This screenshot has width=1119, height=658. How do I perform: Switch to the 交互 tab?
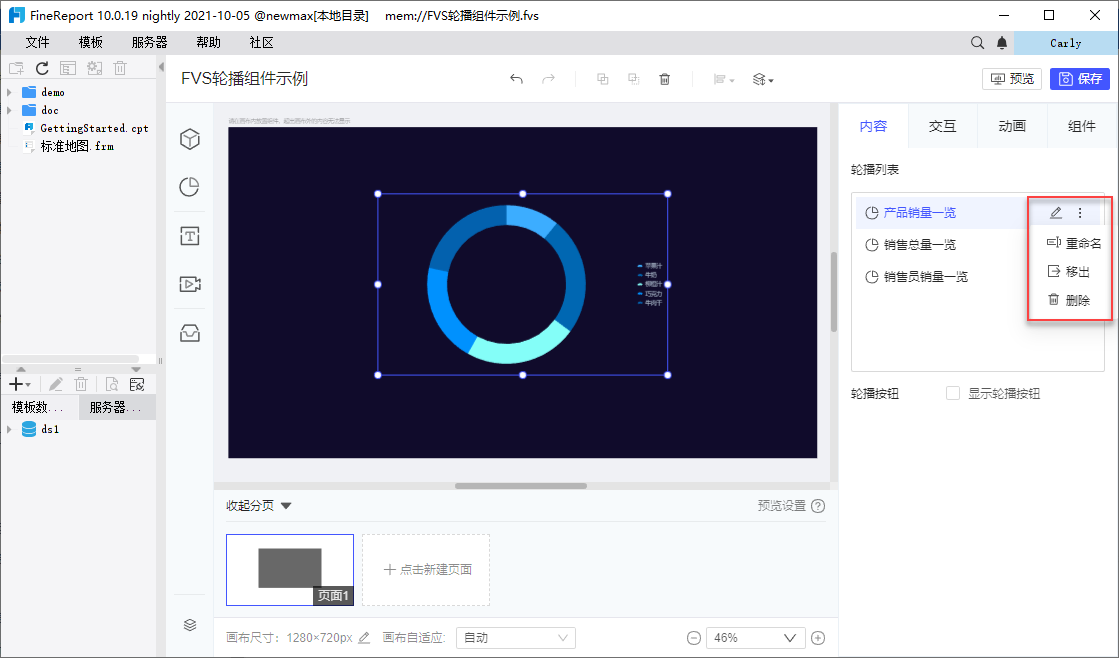942,126
